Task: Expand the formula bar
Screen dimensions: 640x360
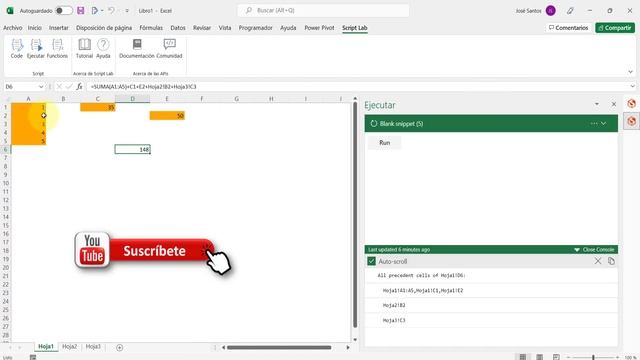Action: tap(632, 87)
